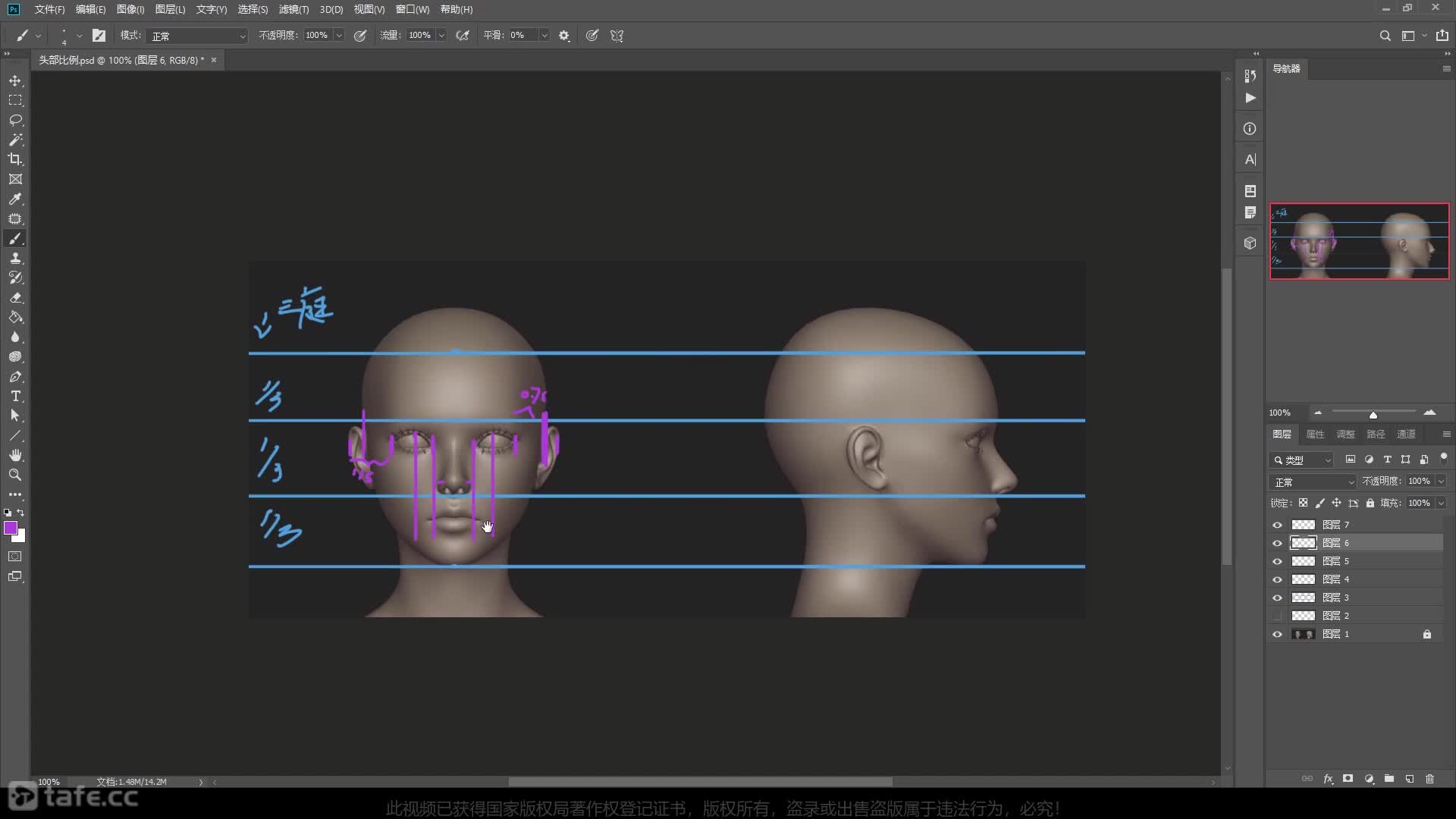Select the Crop tool
Image resolution: width=1456 pixels, height=819 pixels.
pos(15,159)
